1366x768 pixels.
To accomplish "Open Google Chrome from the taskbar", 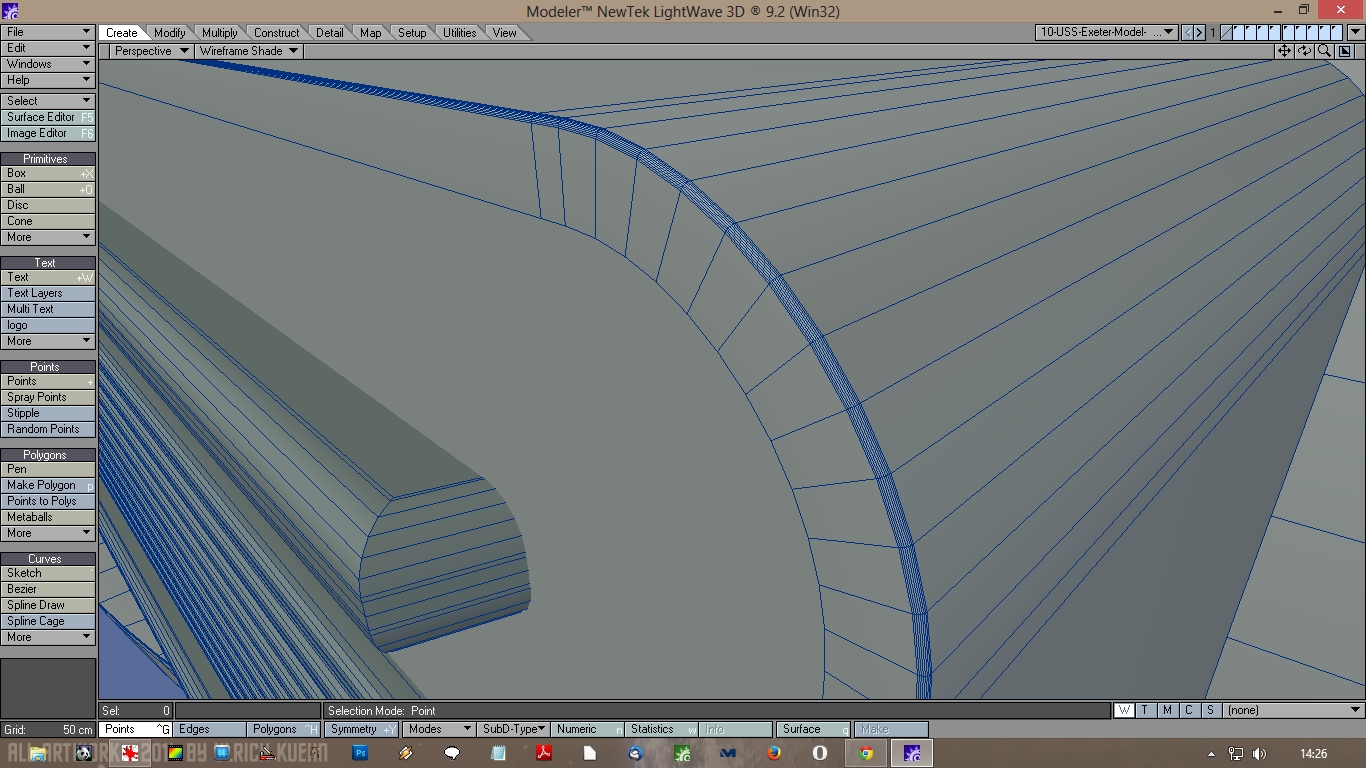I will 866,753.
